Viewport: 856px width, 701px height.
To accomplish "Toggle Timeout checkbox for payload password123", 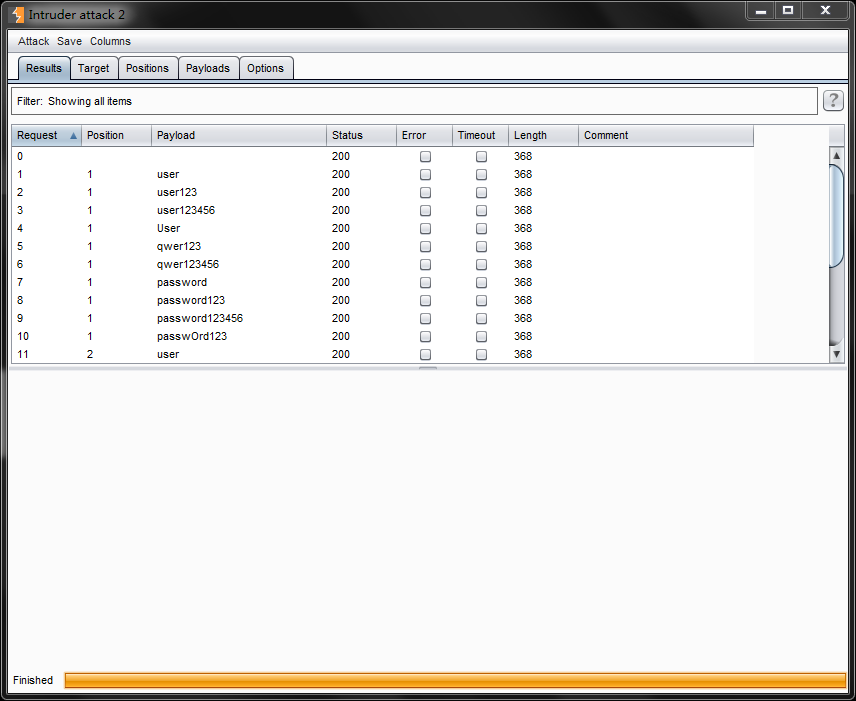I will 481,301.
